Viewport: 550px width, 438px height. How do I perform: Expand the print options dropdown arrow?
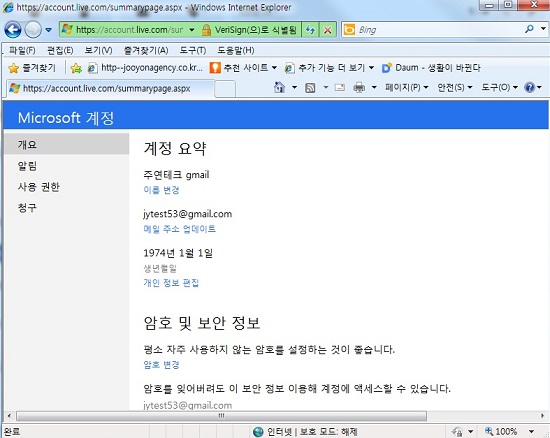coord(374,87)
